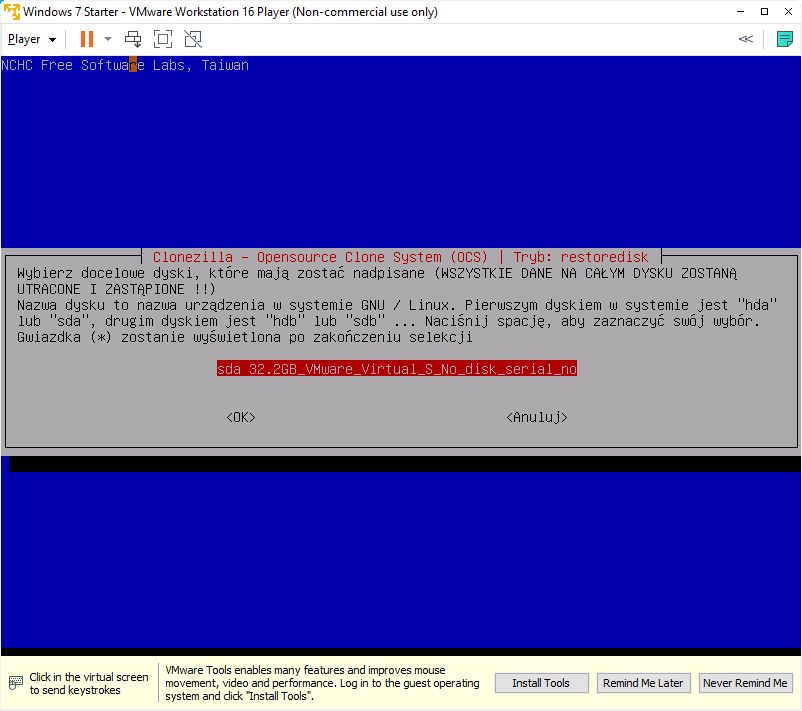Viewport: 802px width, 711px height.
Task: Select sda 32.2GB VMware Virtual disk entry
Action: 396,369
